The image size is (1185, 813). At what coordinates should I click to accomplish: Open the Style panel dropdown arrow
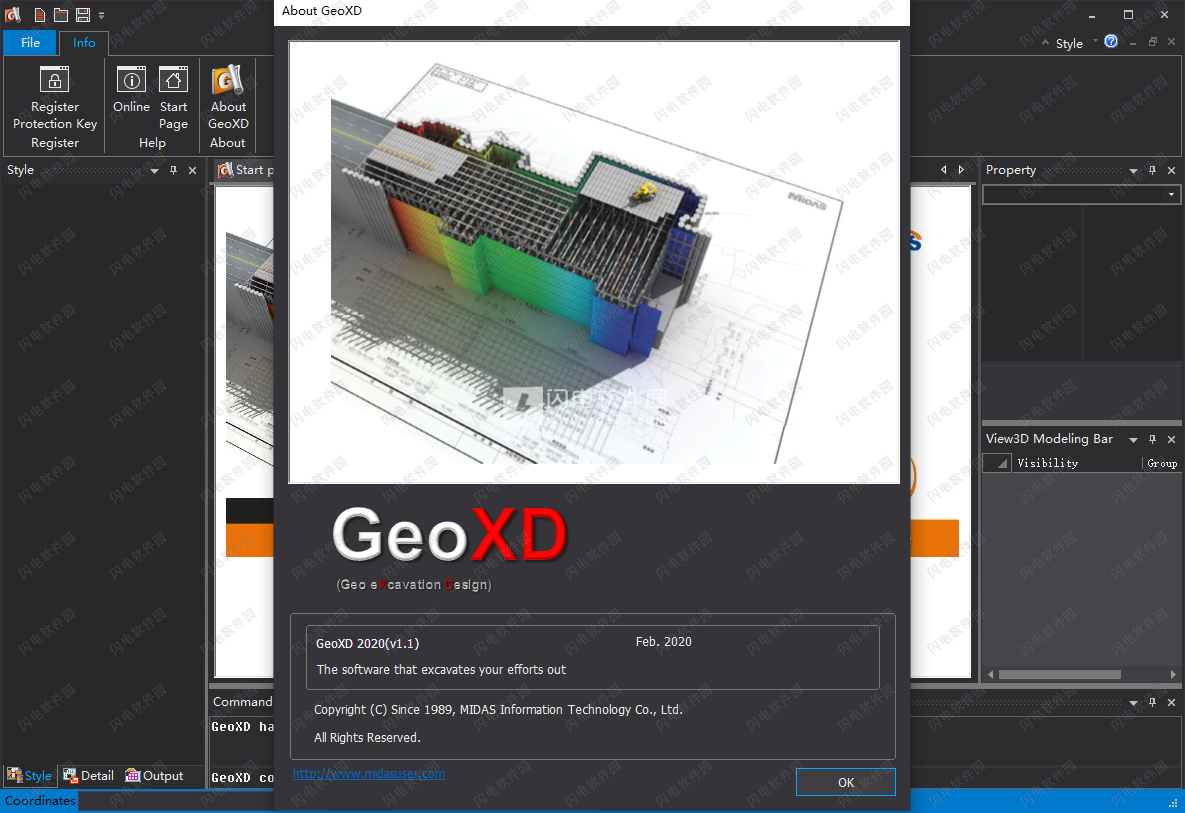(x=154, y=171)
